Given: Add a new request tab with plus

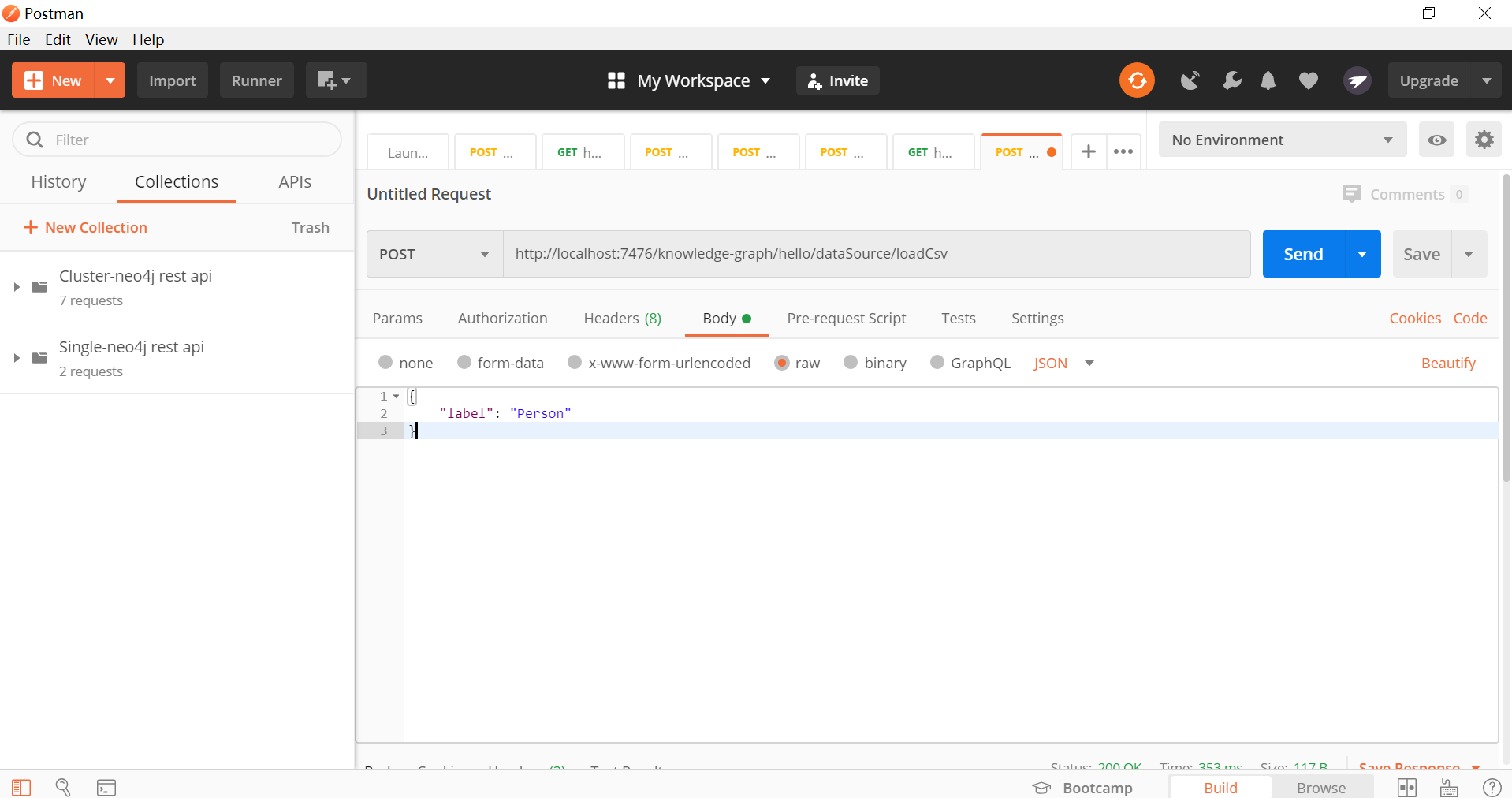Looking at the screenshot, I should tap(1089, 152).
